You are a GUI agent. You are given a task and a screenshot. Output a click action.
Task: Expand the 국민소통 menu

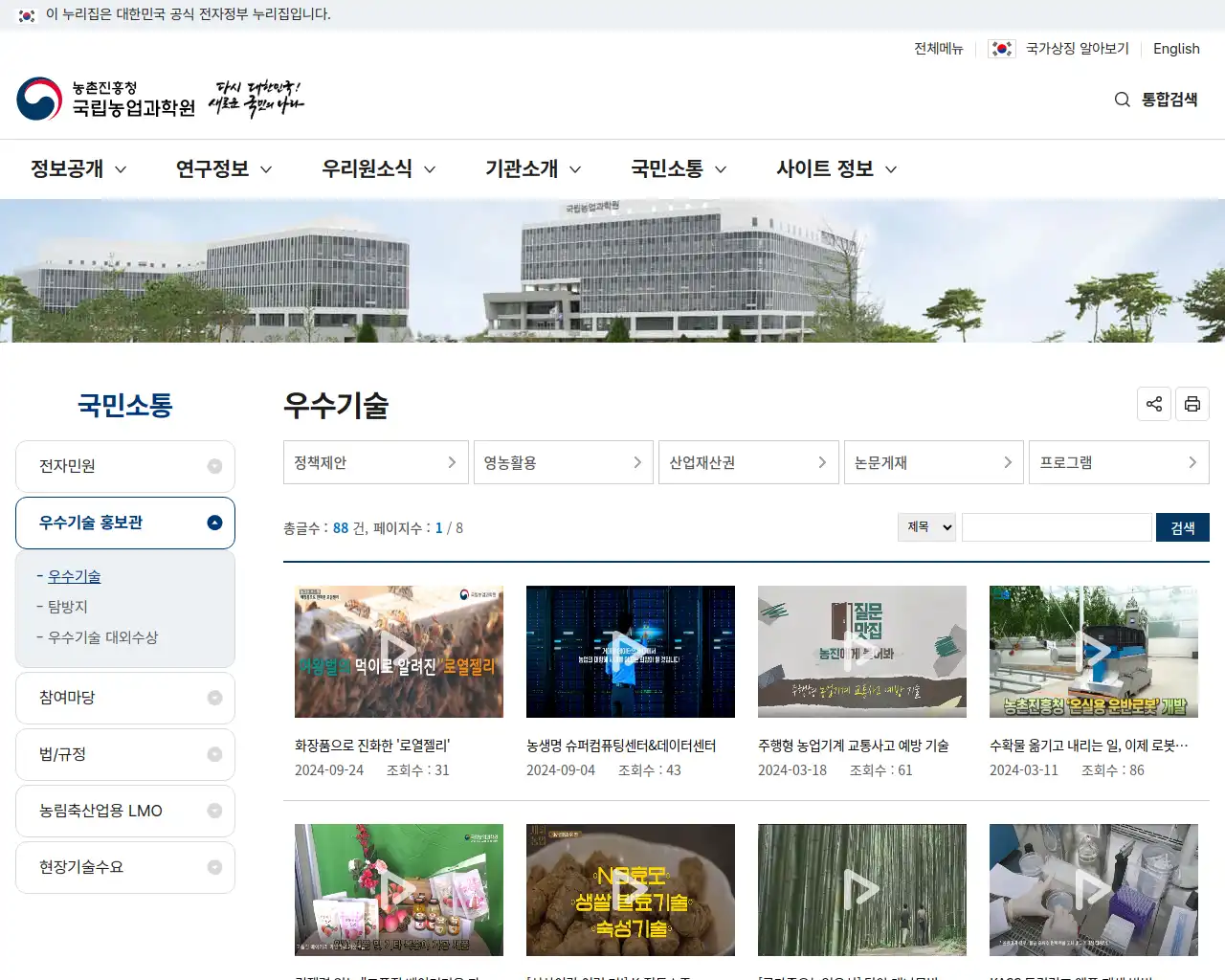(x=679, y=169)
